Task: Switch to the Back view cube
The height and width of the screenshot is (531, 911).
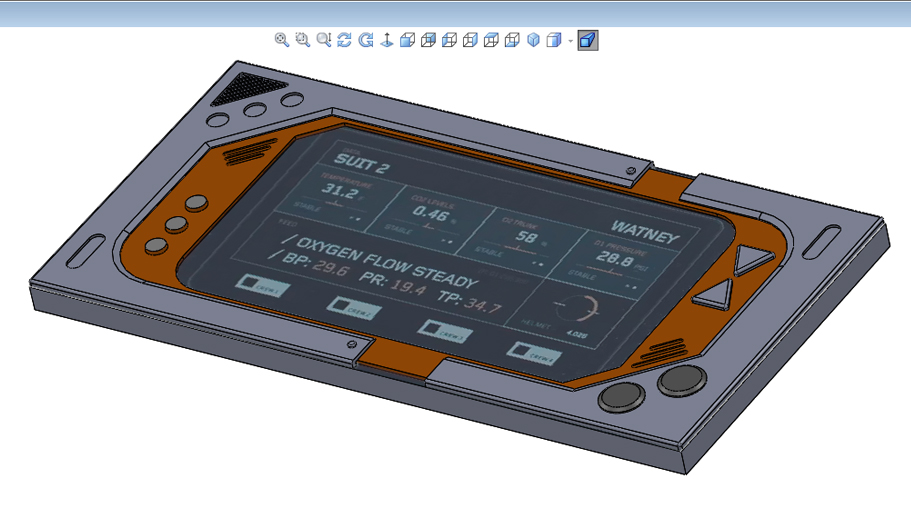Action: click(x=428, y=40)
